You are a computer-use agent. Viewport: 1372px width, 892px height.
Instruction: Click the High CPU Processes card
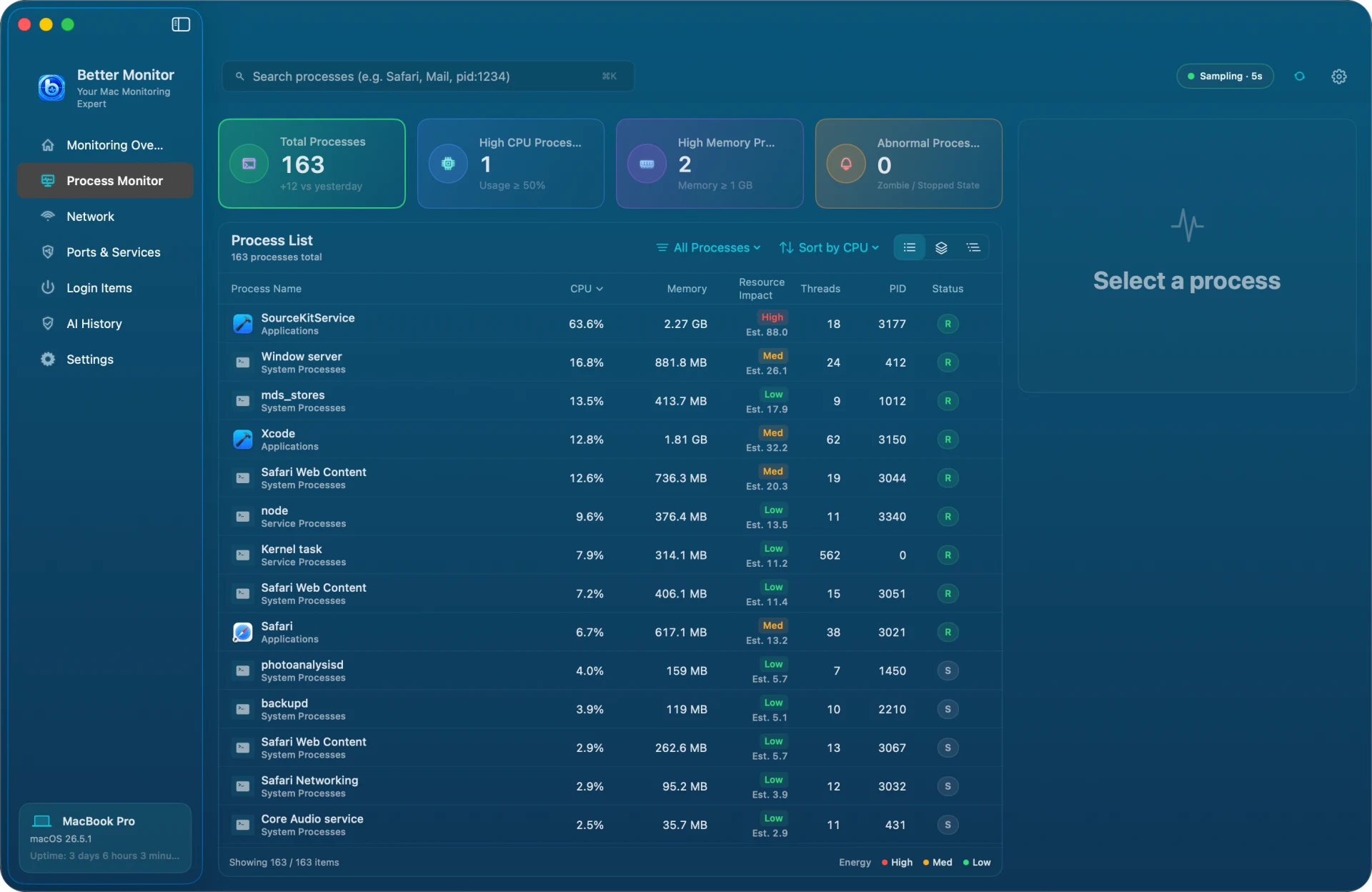coord(511,164)
